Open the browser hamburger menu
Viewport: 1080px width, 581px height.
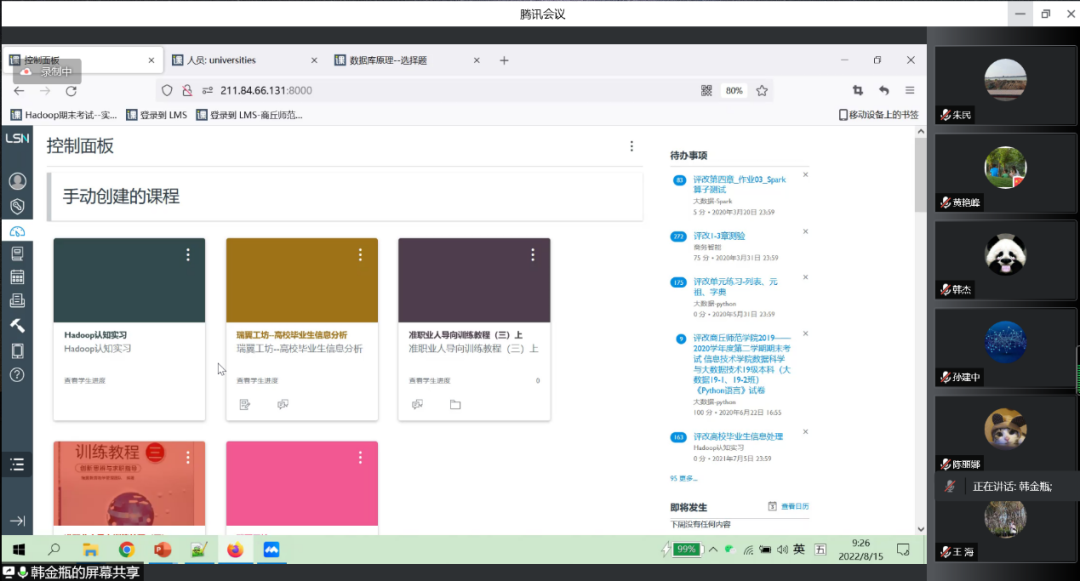click(910, 90)
